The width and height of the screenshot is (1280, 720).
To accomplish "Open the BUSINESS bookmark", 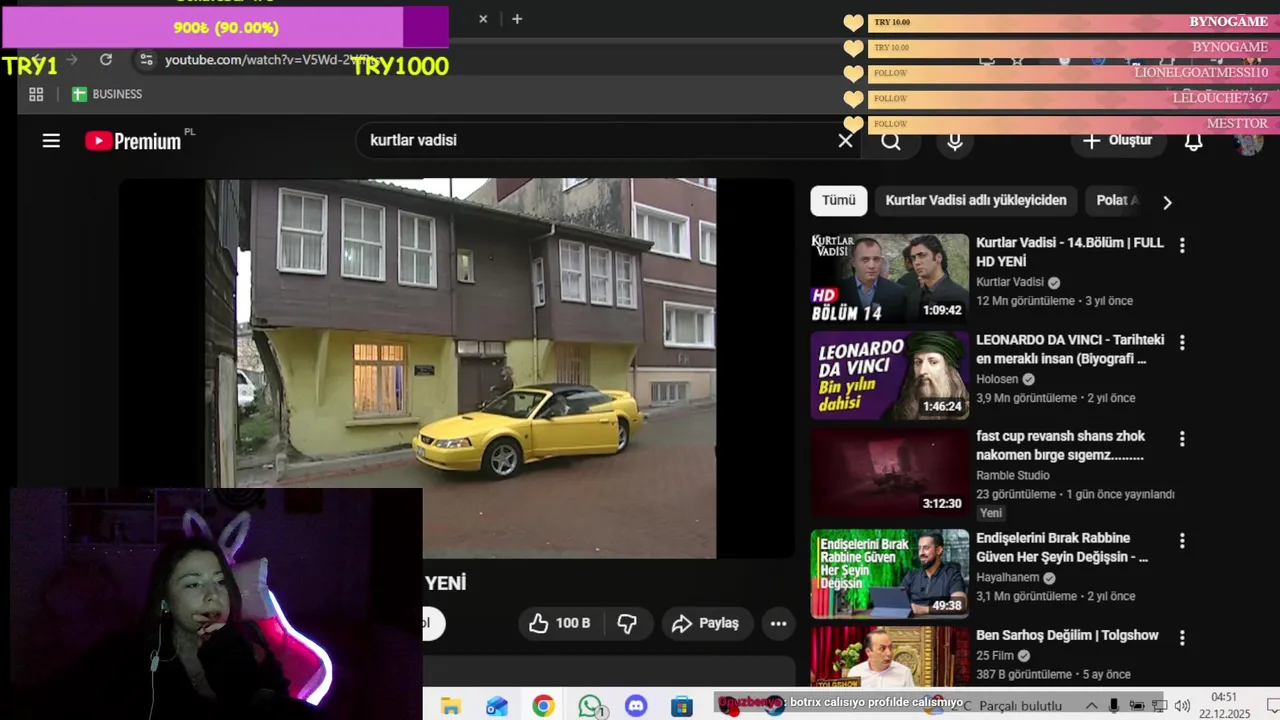I will coord(107,94).
